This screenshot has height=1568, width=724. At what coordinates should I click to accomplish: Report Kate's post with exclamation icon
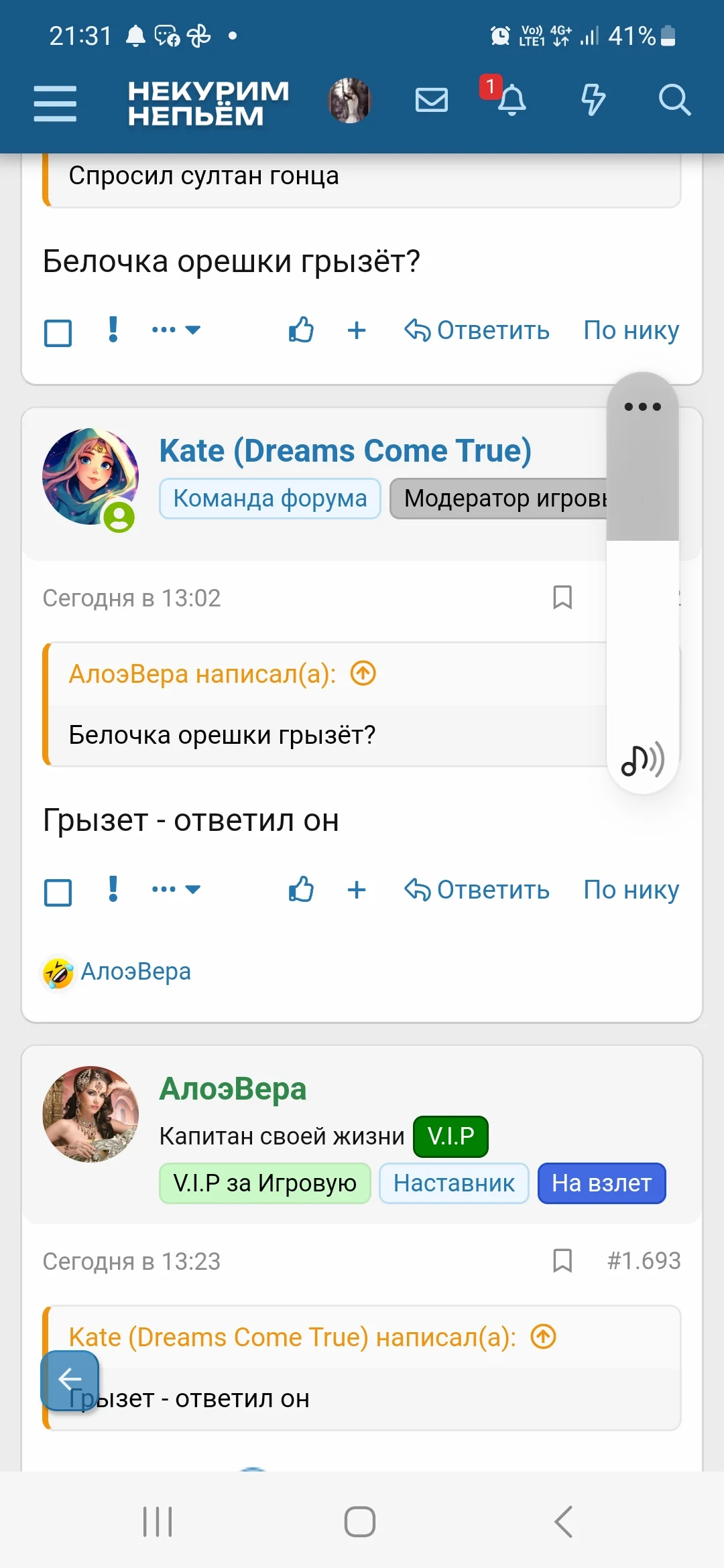tap(113, 890)
